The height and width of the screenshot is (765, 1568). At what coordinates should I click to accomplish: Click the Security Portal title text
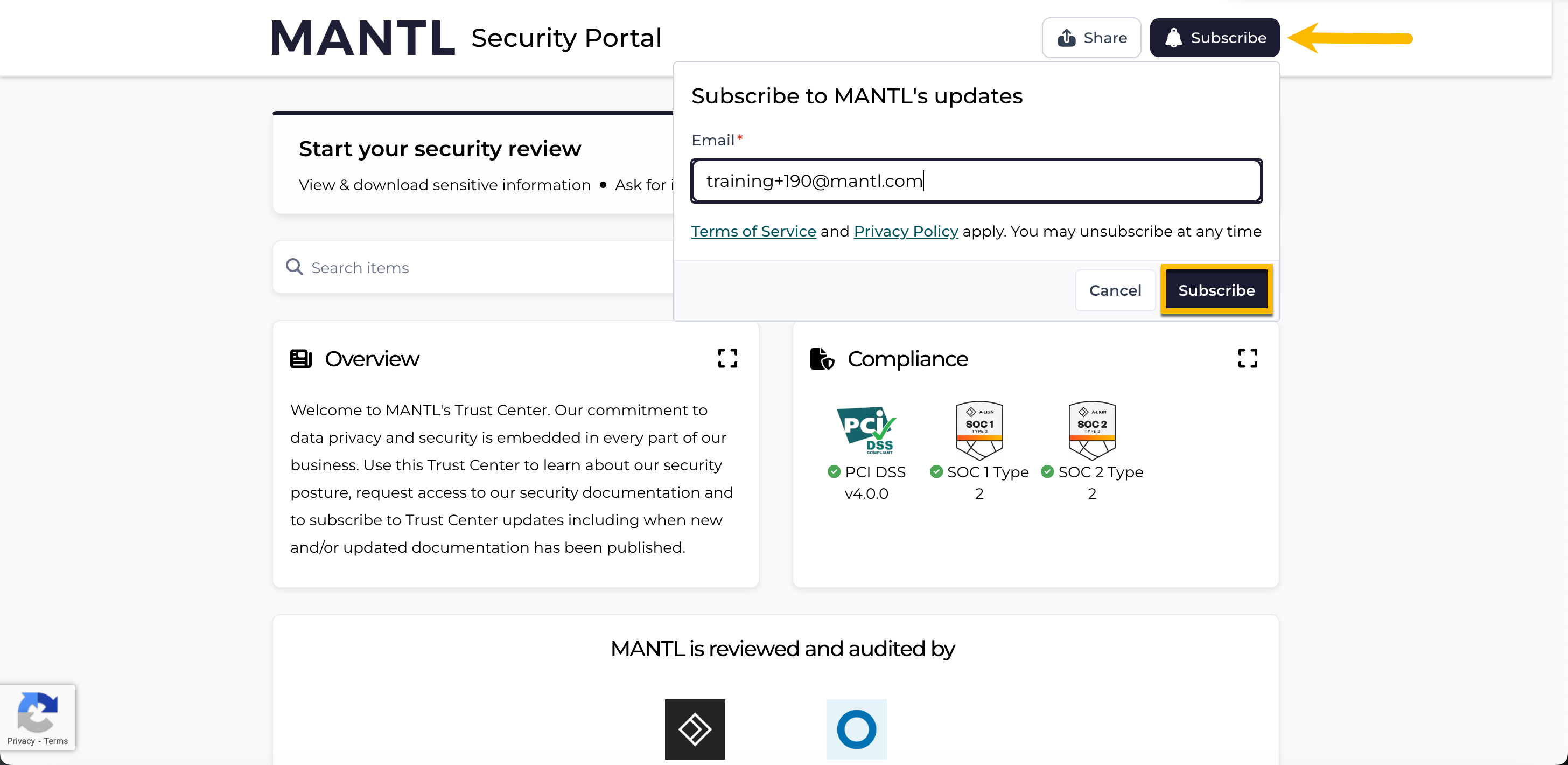(566, 38)
